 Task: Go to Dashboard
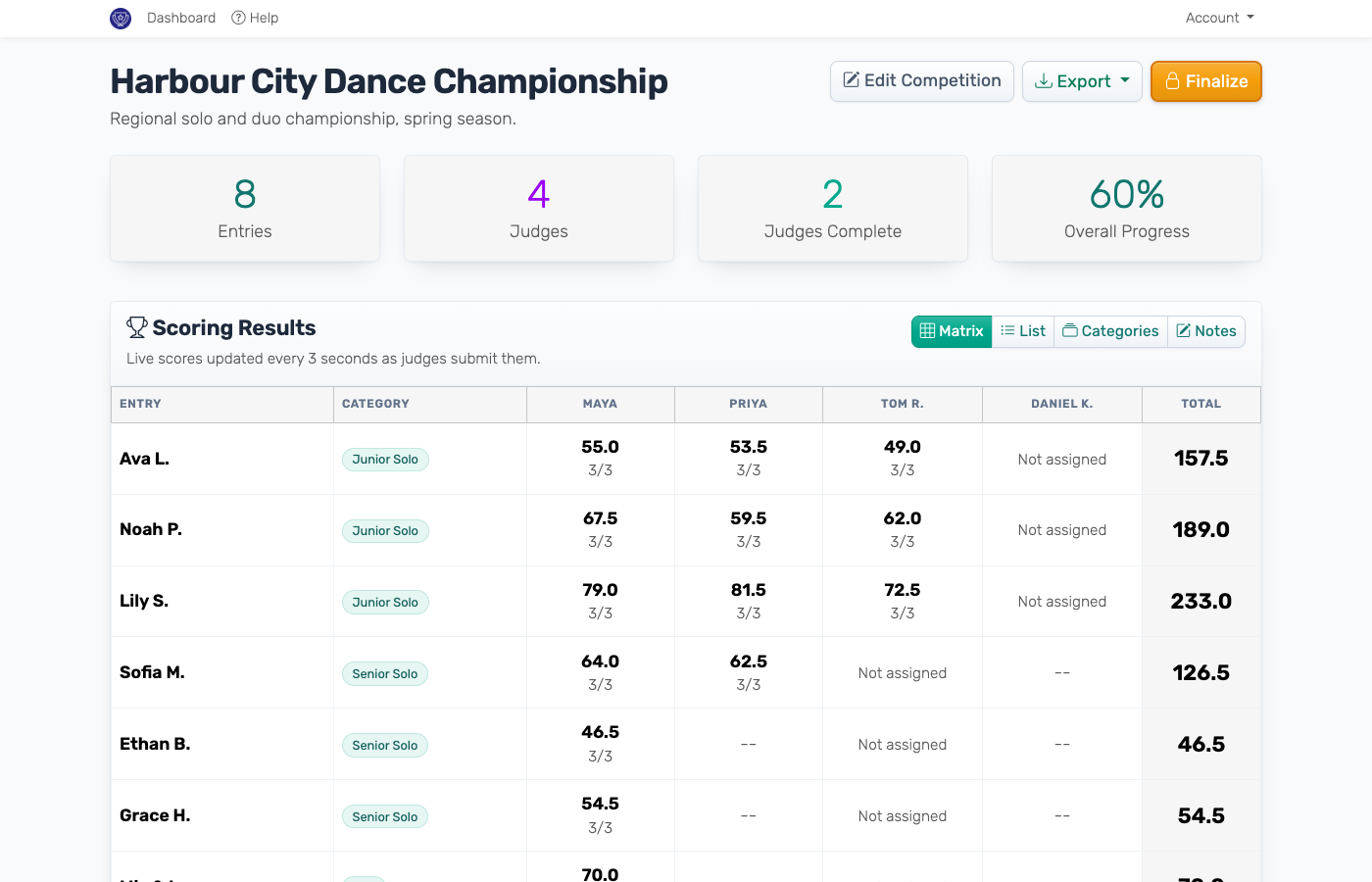click(x=181, y=18)
